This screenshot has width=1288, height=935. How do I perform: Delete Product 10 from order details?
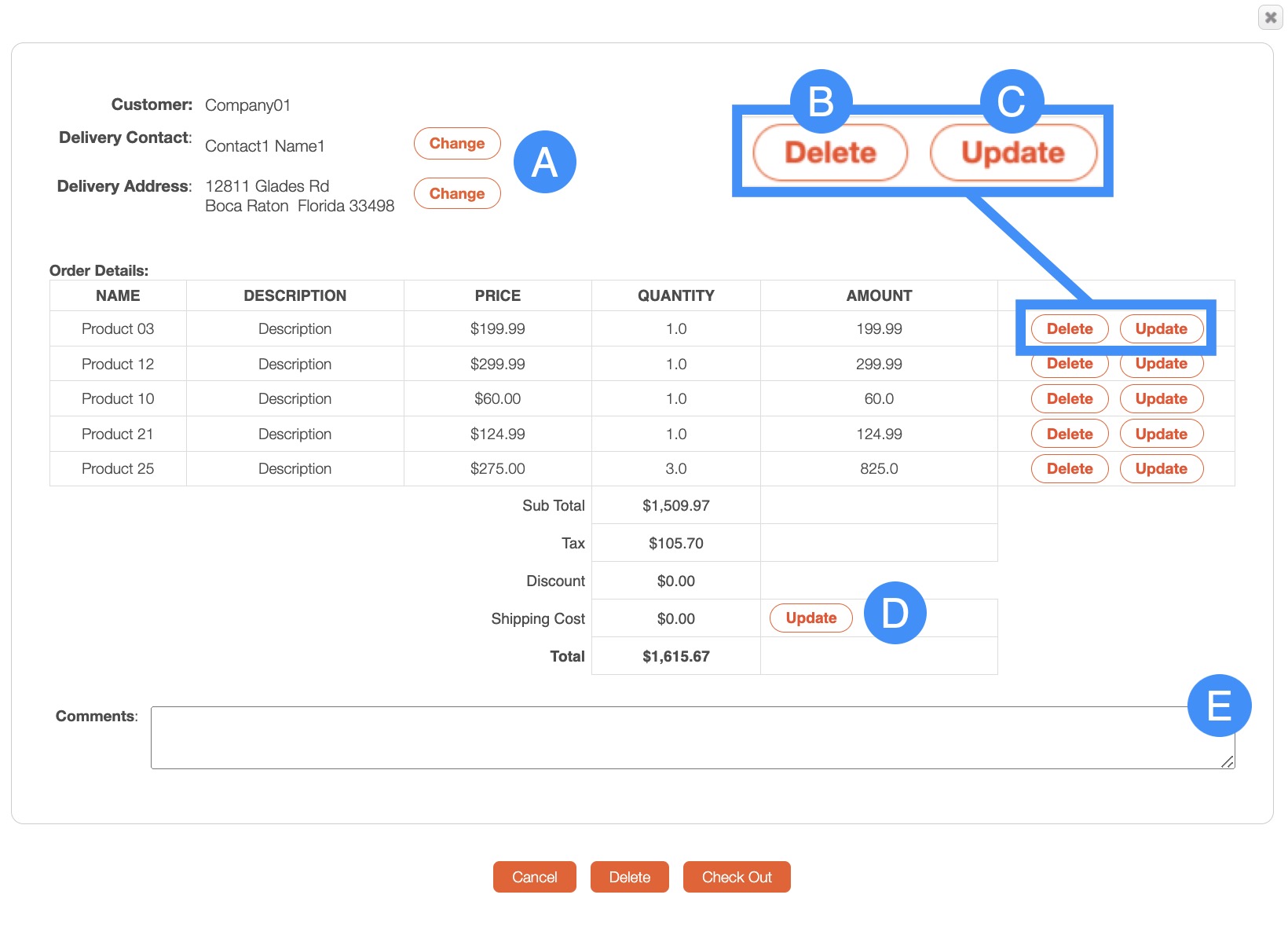point(1069,399)
